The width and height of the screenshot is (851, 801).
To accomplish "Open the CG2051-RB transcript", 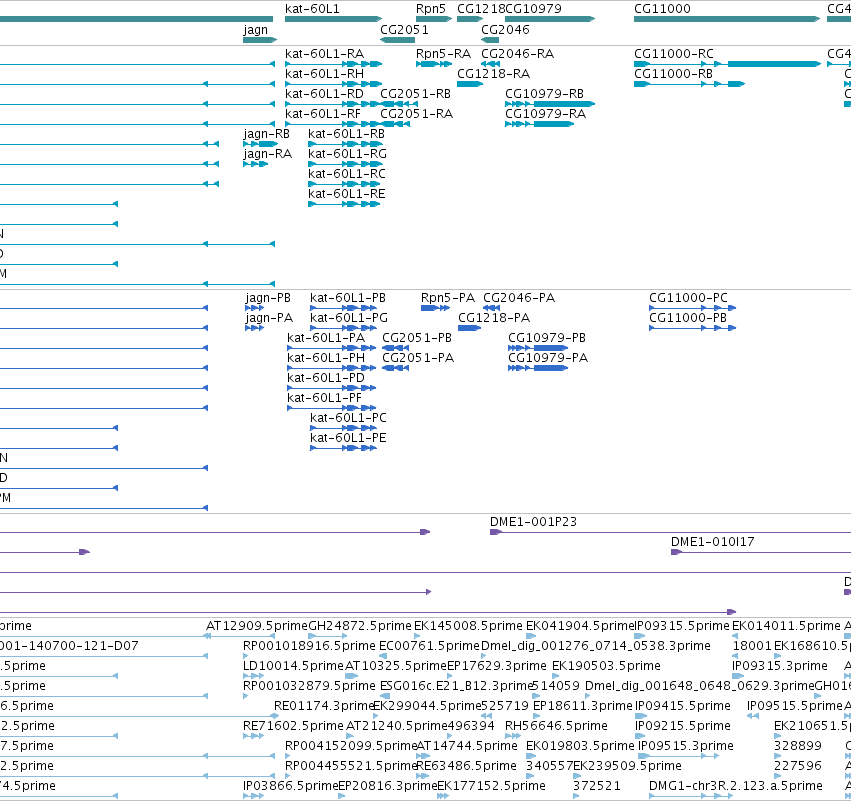I will (x=416, y=94).
